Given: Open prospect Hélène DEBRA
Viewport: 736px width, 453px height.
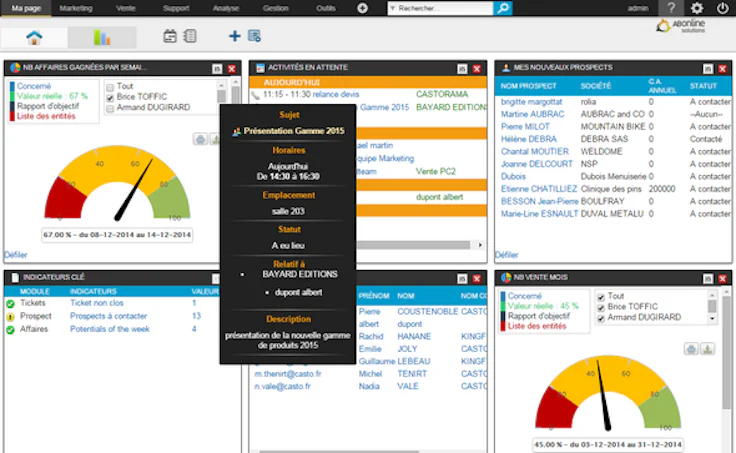Looking at the screenshot, I should pos(529,139).
